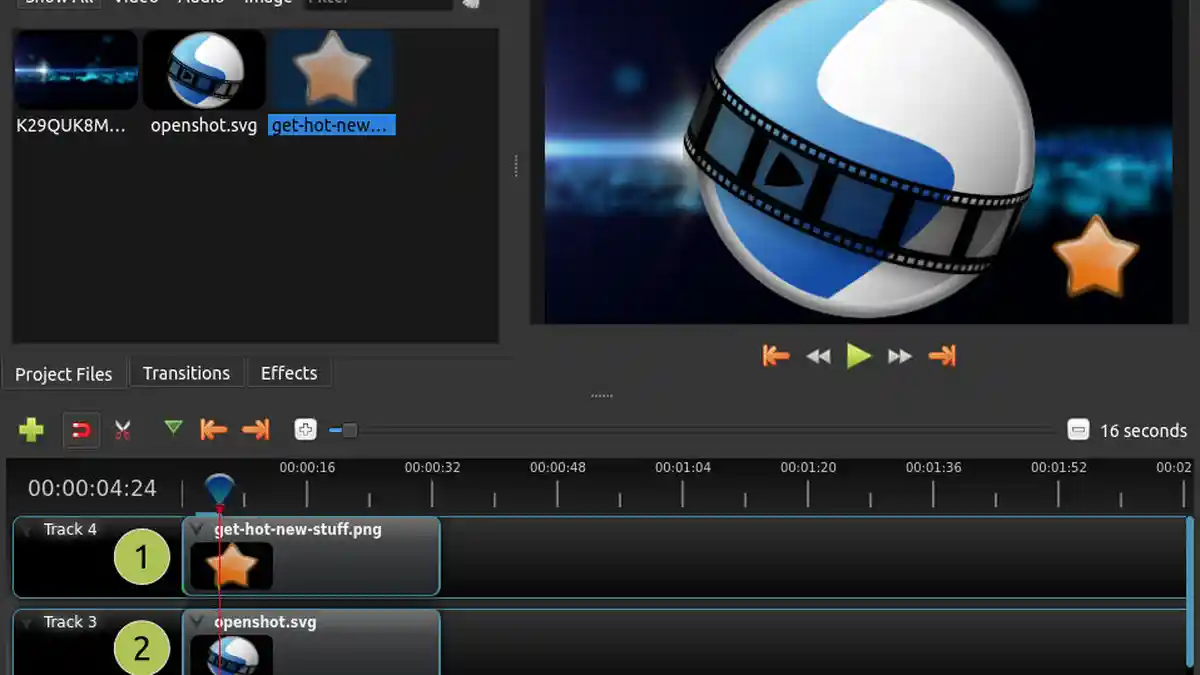This screenshot has width=1200, height=675.
Task: Switch to the Effects tab
Action: tap(289, 372)
